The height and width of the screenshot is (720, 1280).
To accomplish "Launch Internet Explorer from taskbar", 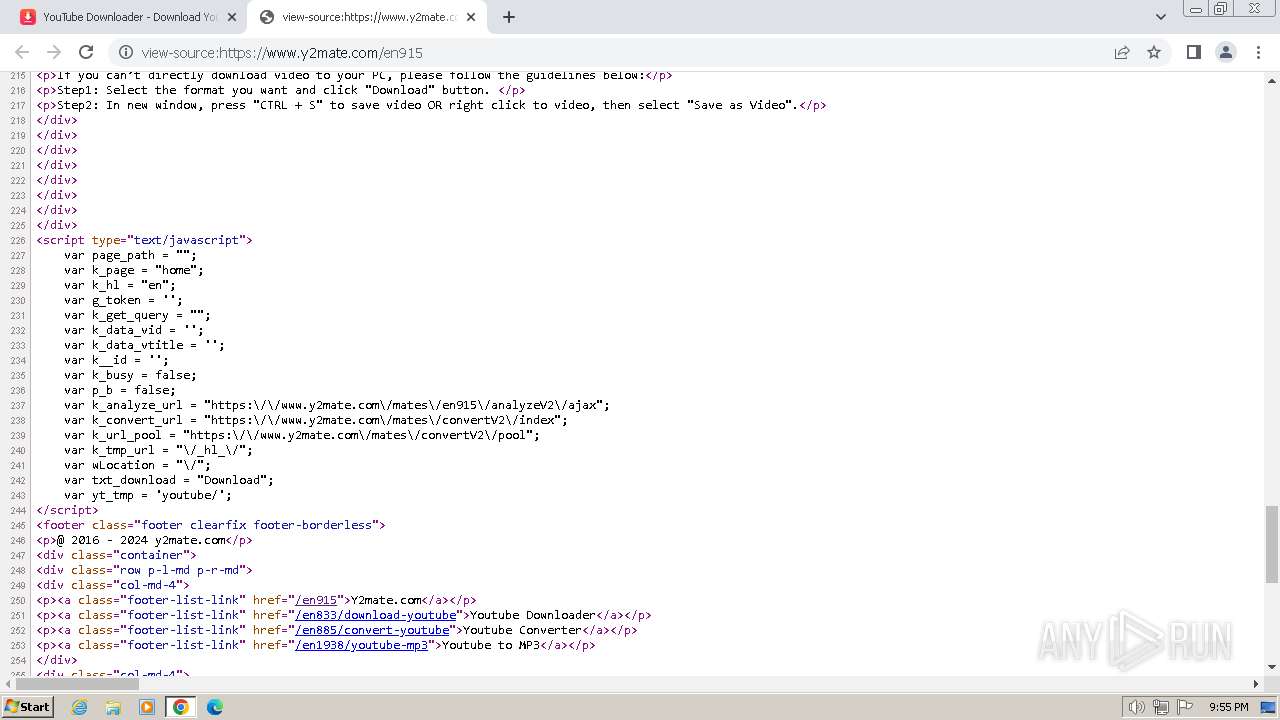I will pos(80,707).
